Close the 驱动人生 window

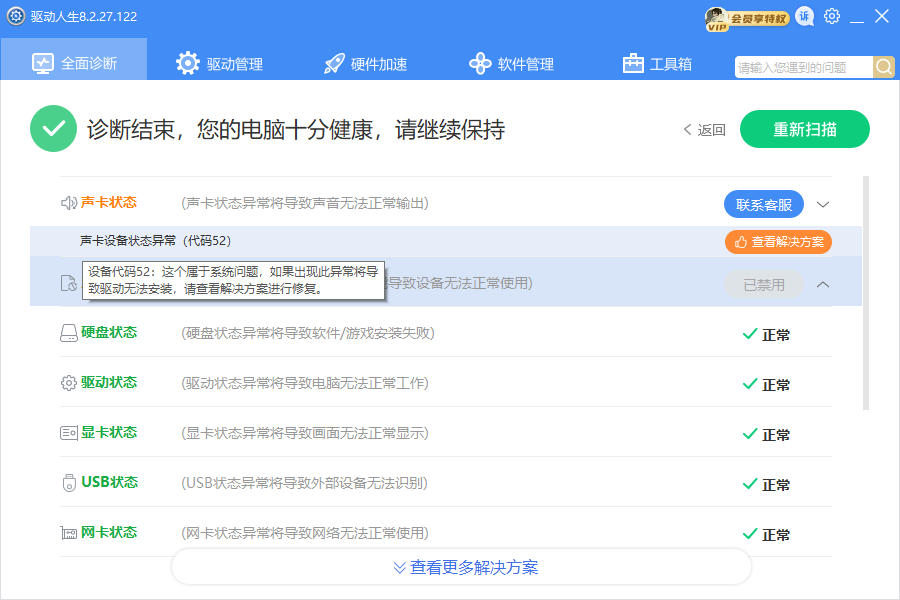[x=882, y=16]
